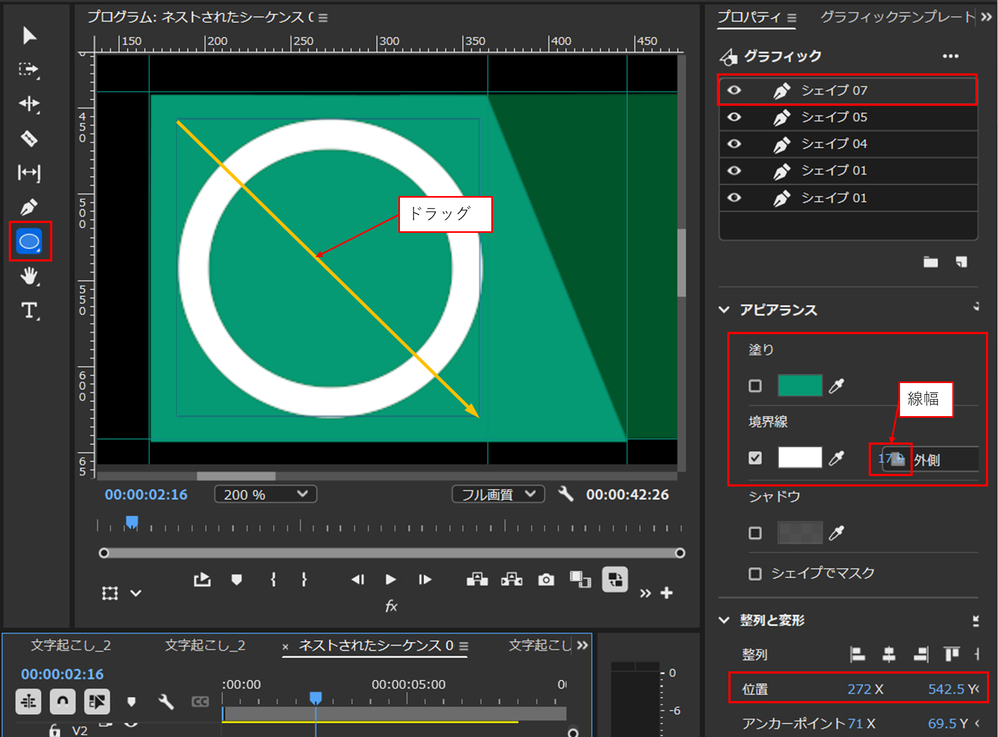Select the Ellipse shape tool

[29, 242]
